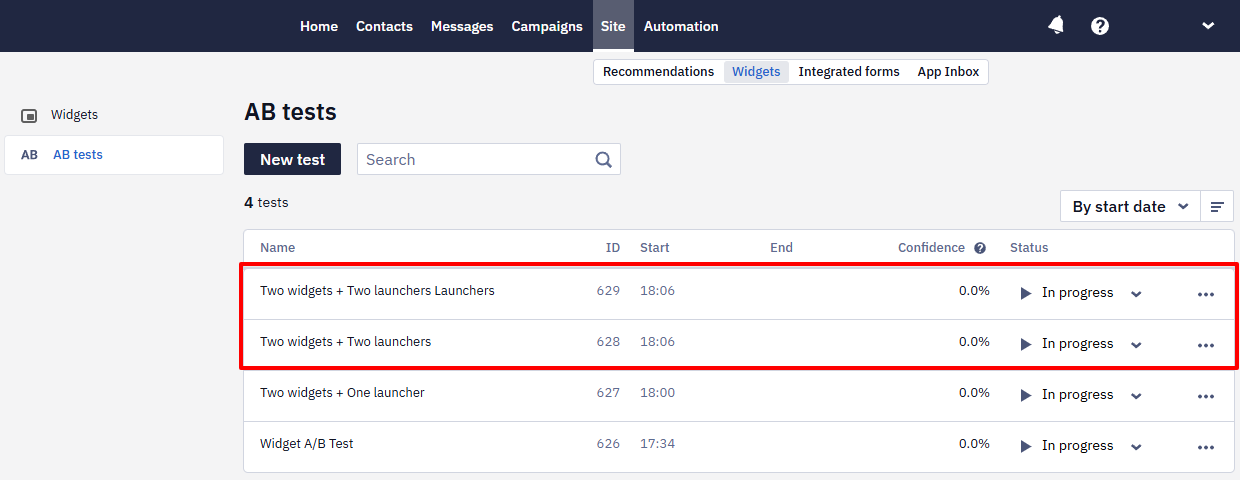Click the search magnifier icon
This screenshot has width=1240, height=480.
tap(603, 159)
